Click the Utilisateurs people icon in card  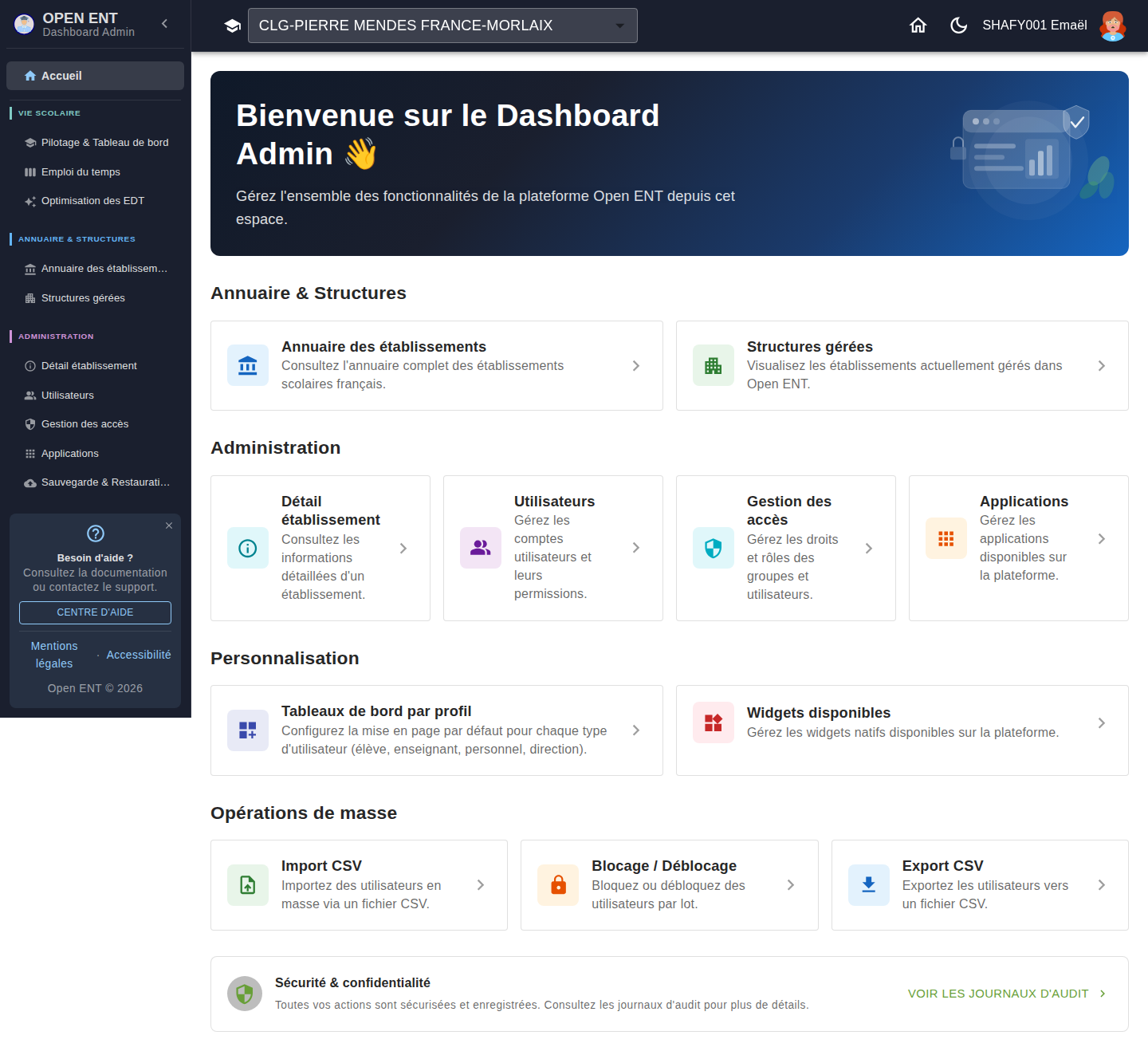pos(481,548)
